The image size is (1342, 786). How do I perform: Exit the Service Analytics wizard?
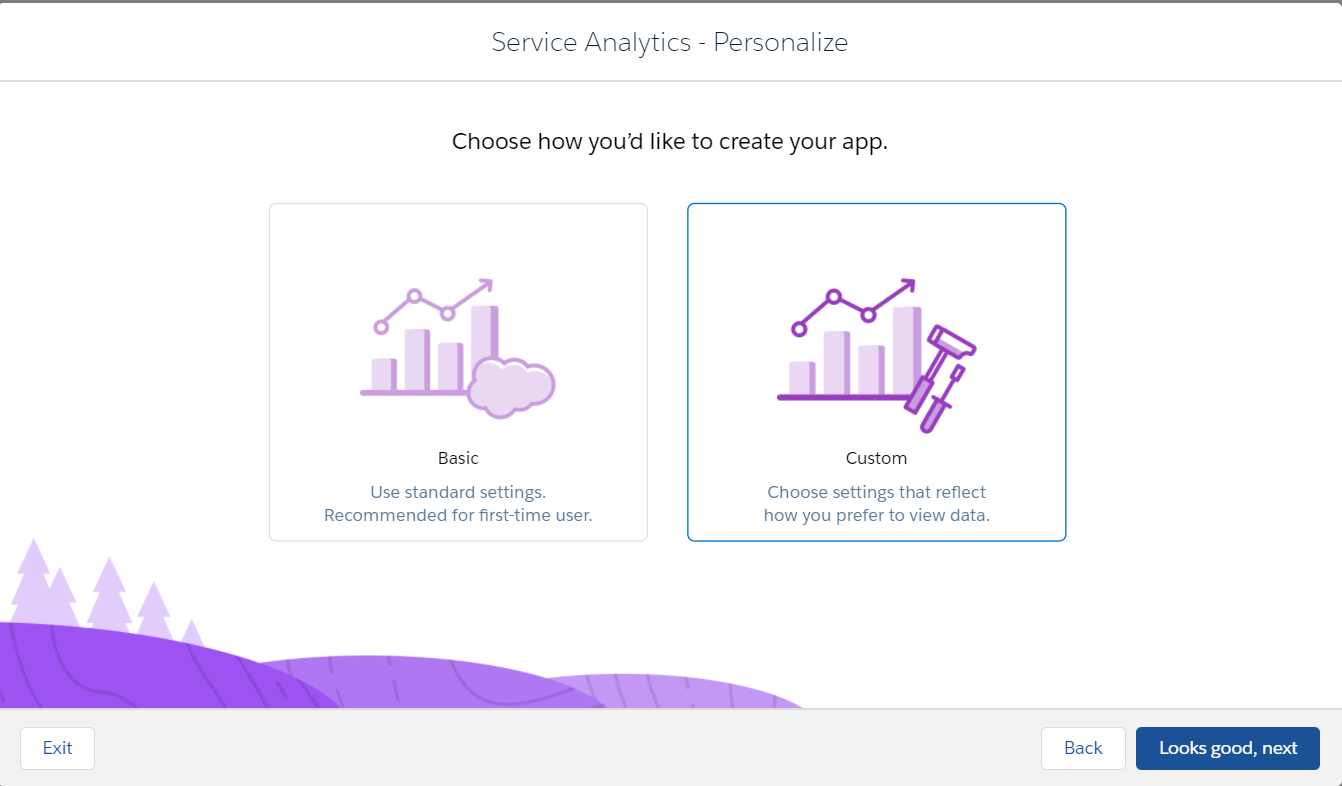58,748
